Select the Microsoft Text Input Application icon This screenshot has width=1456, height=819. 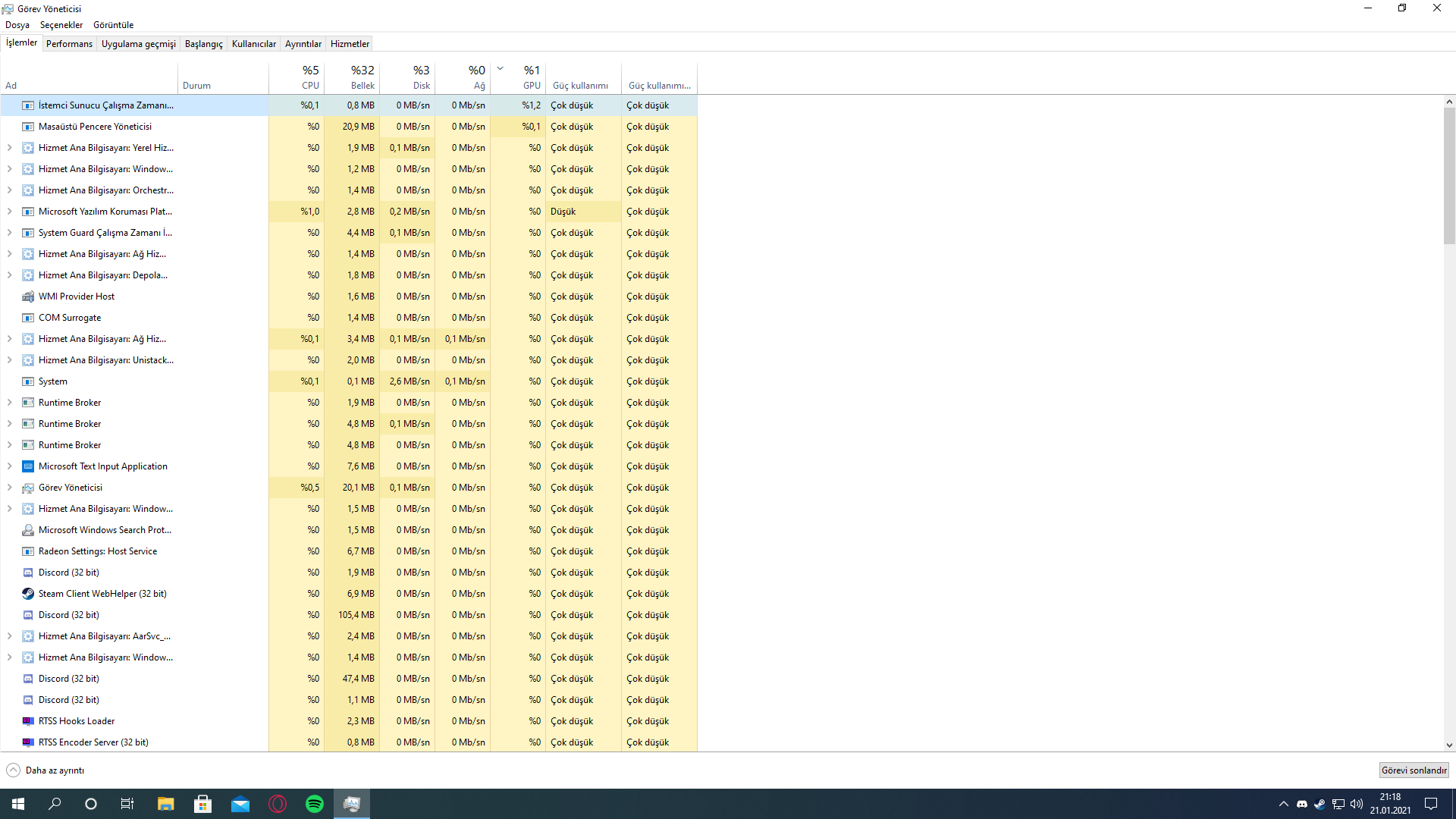[x=28, y=466]
